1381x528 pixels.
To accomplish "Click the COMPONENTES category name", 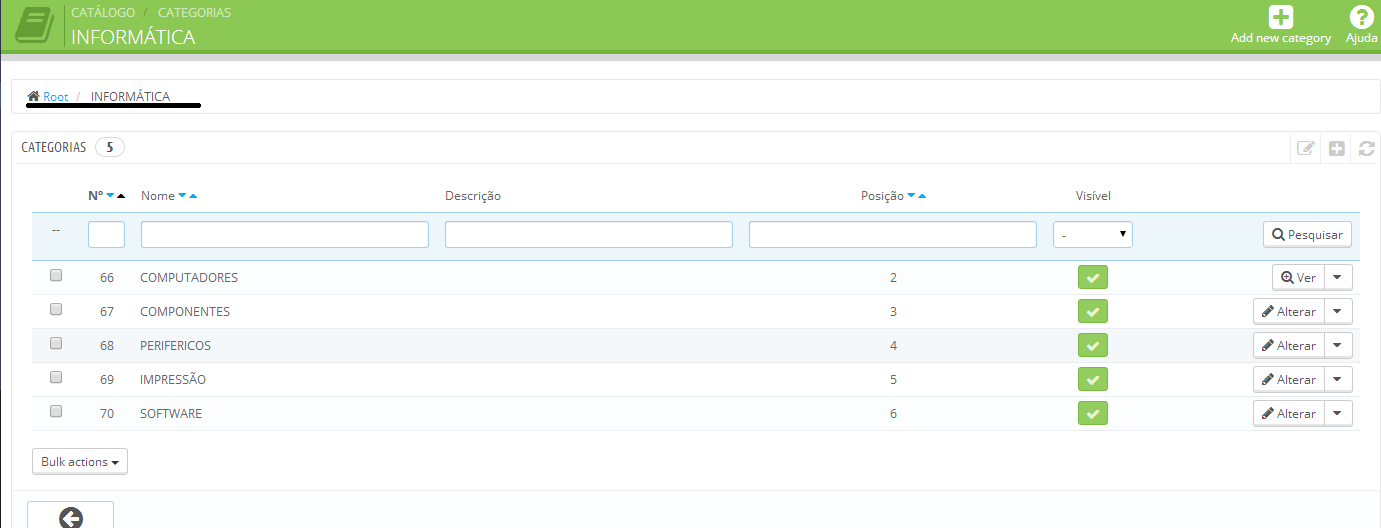I will click(x=185, y=312).
